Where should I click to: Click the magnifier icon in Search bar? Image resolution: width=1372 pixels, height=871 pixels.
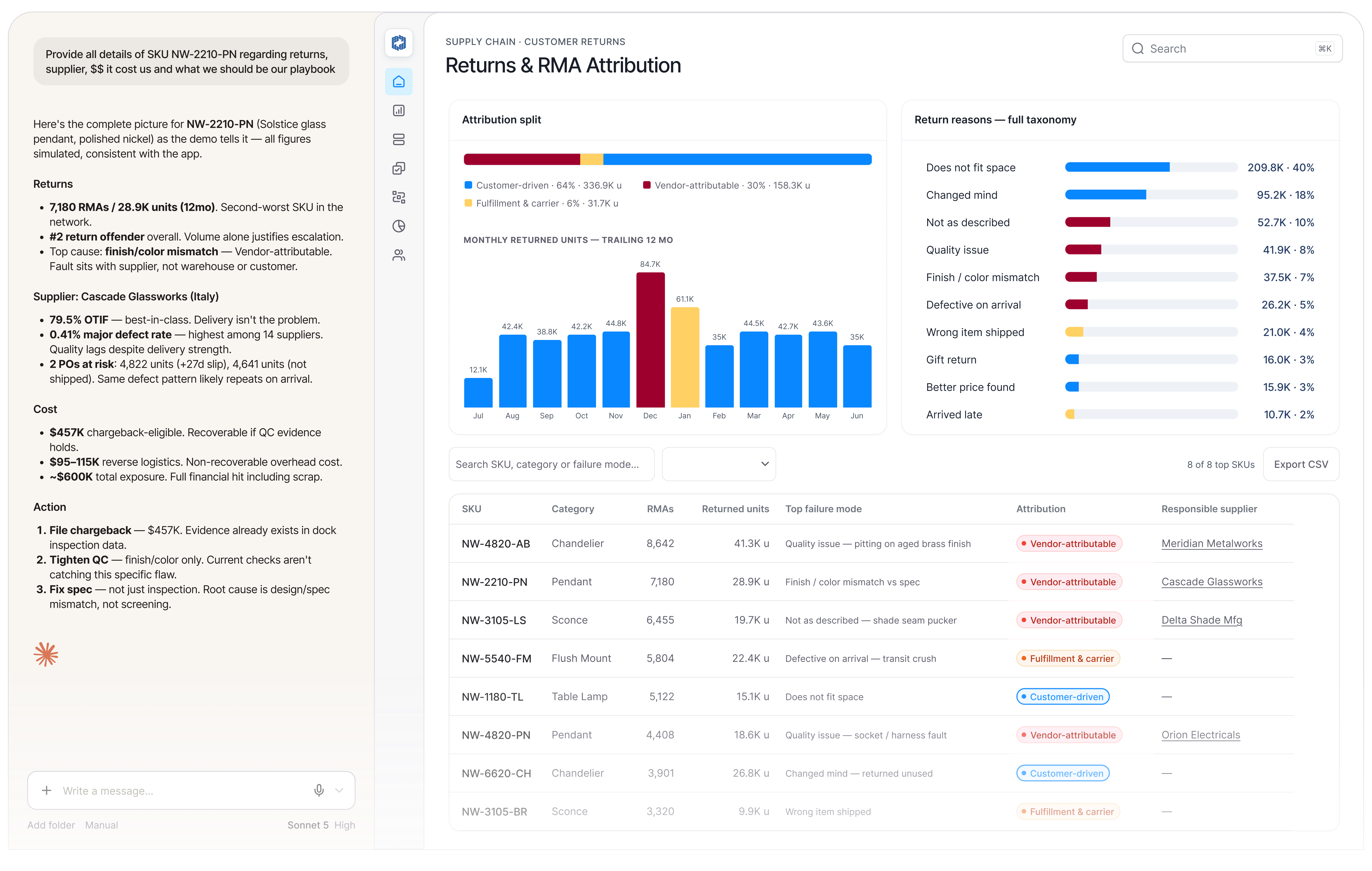[x=1137, y=49]
